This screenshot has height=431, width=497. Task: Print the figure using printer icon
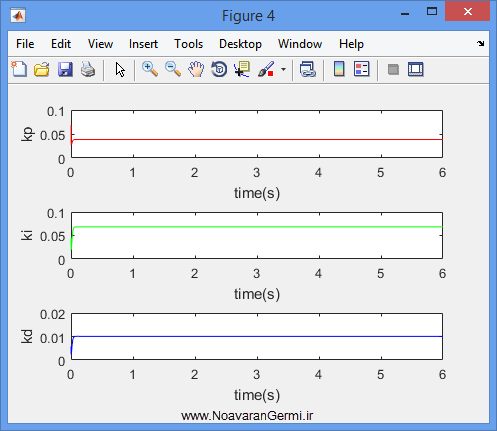pos(88,70)
